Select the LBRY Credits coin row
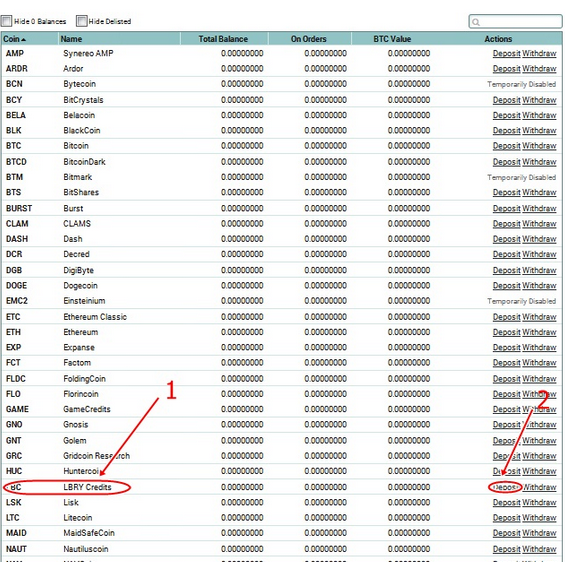Viewport: 565px width, 562px height. click(x=282, y=487)
